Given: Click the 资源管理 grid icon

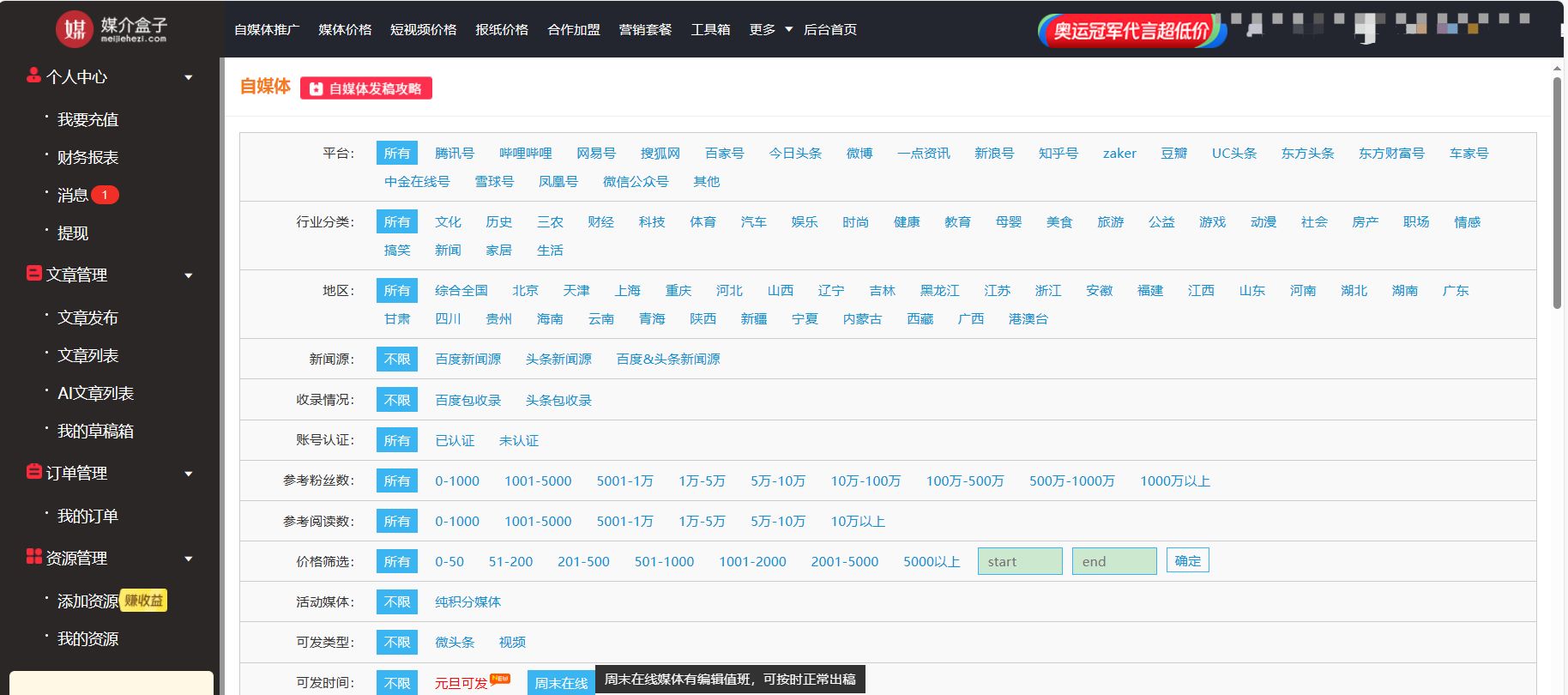Looking at the screenshot, I should point(33,557).
